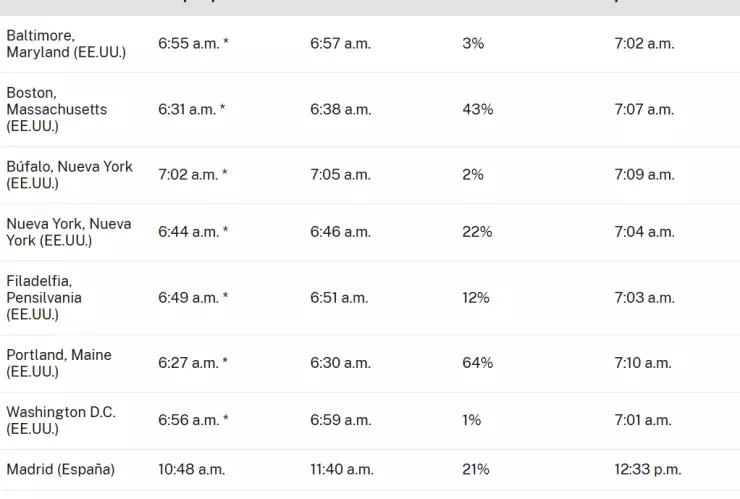This screenshot has height=499, width=740.
Task: Select Washington's 7:01 a.m. end time
Action: coord(643,420)
